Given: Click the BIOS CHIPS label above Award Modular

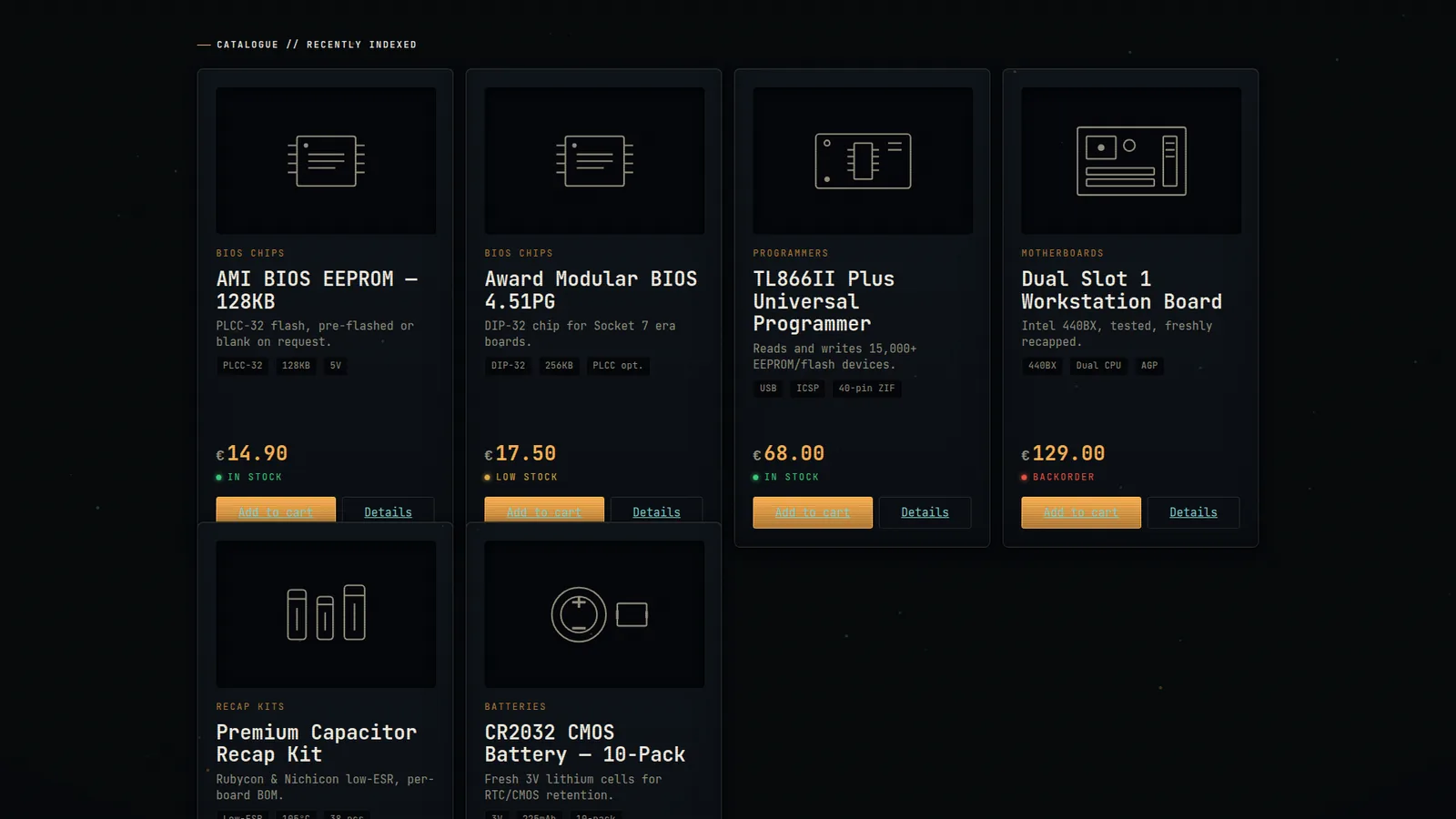Looking at the screenshot, I should (x=519, y=253).
